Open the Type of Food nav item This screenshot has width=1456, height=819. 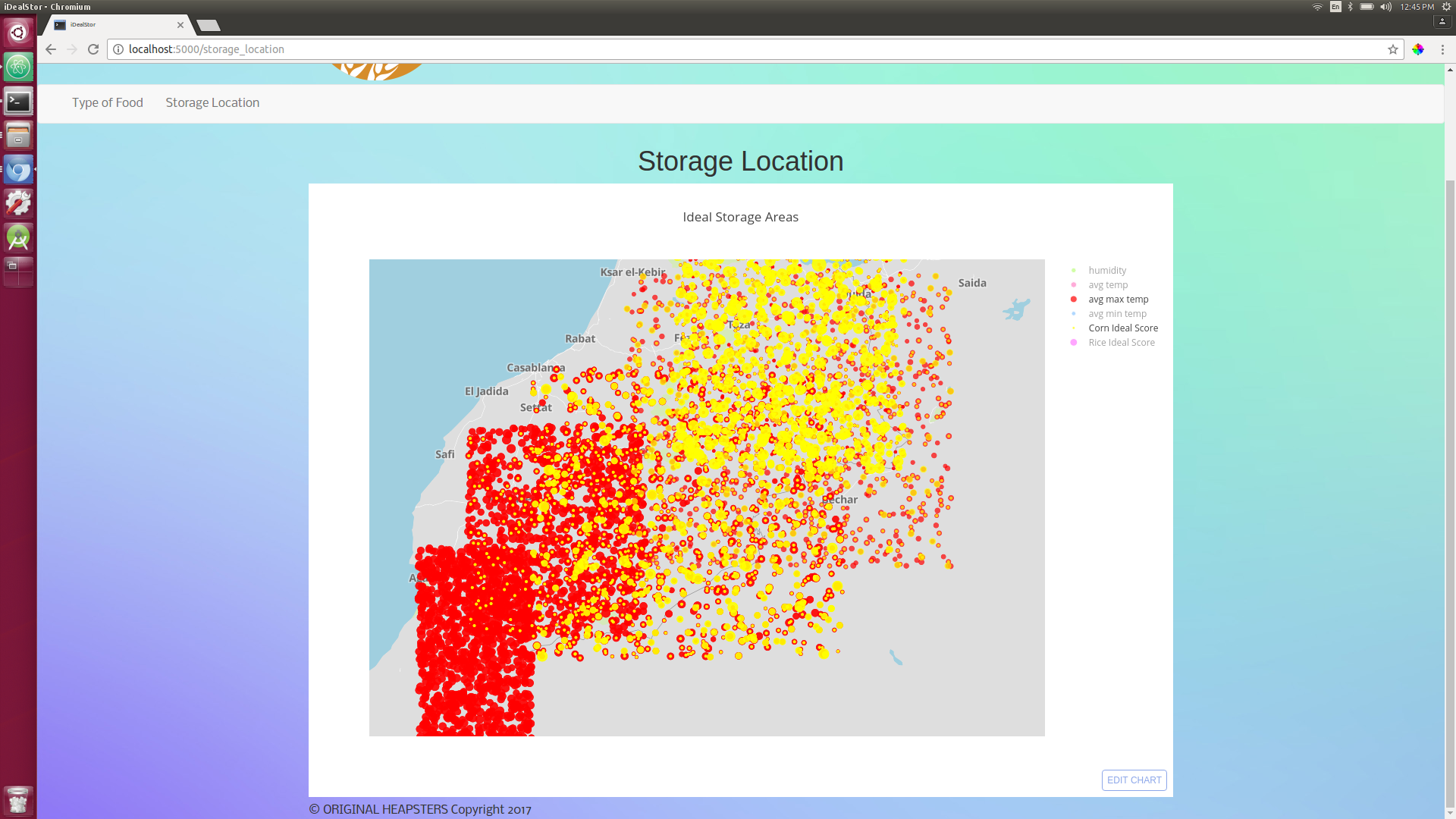click(107, 103)
